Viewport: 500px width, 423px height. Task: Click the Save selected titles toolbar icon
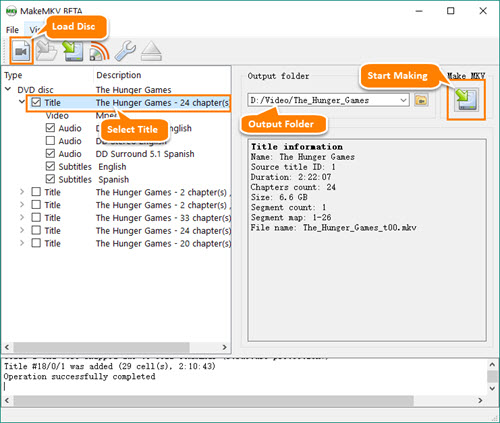coord(73,51)
